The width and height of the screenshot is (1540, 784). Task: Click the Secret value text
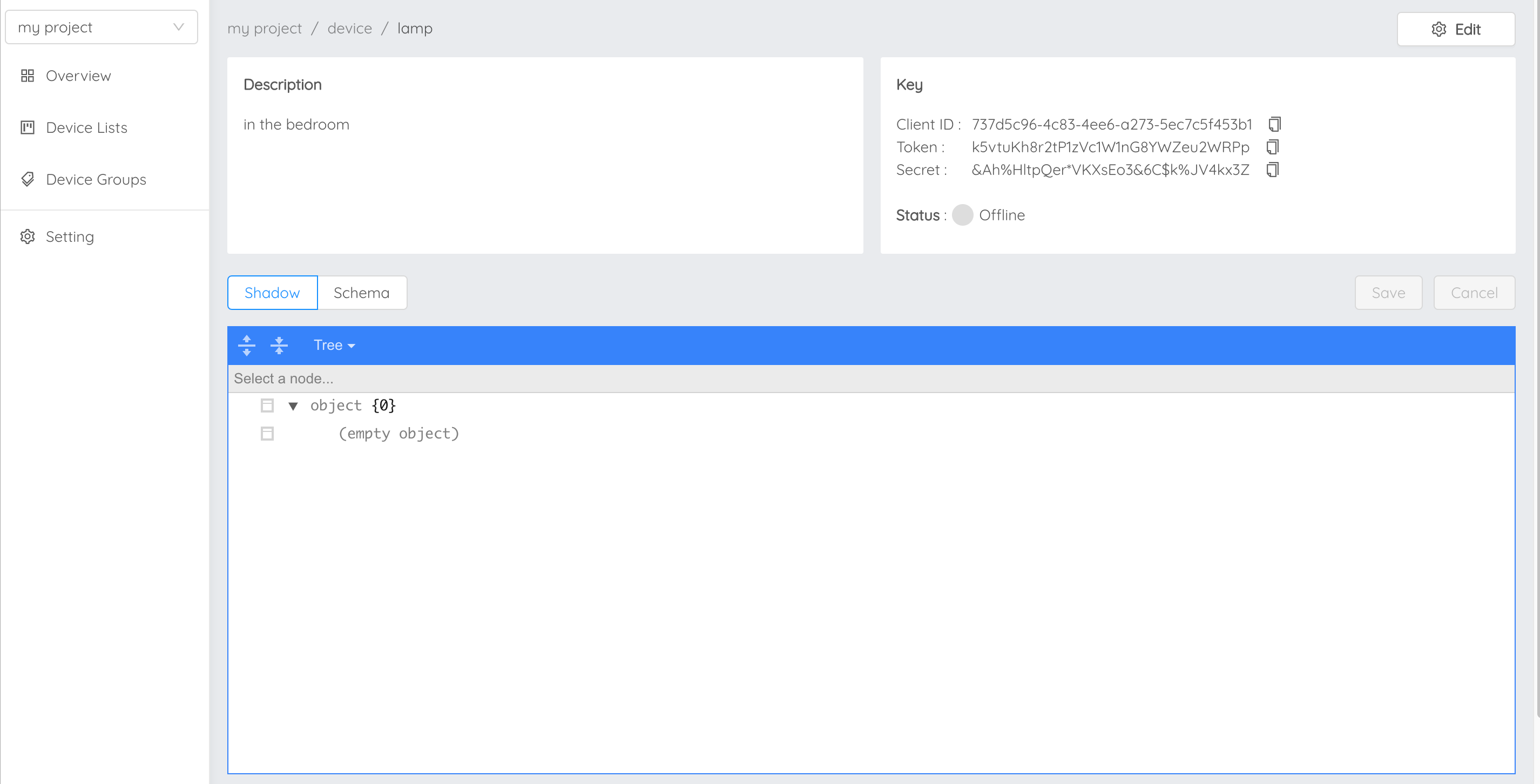[x=1110, y=170]
